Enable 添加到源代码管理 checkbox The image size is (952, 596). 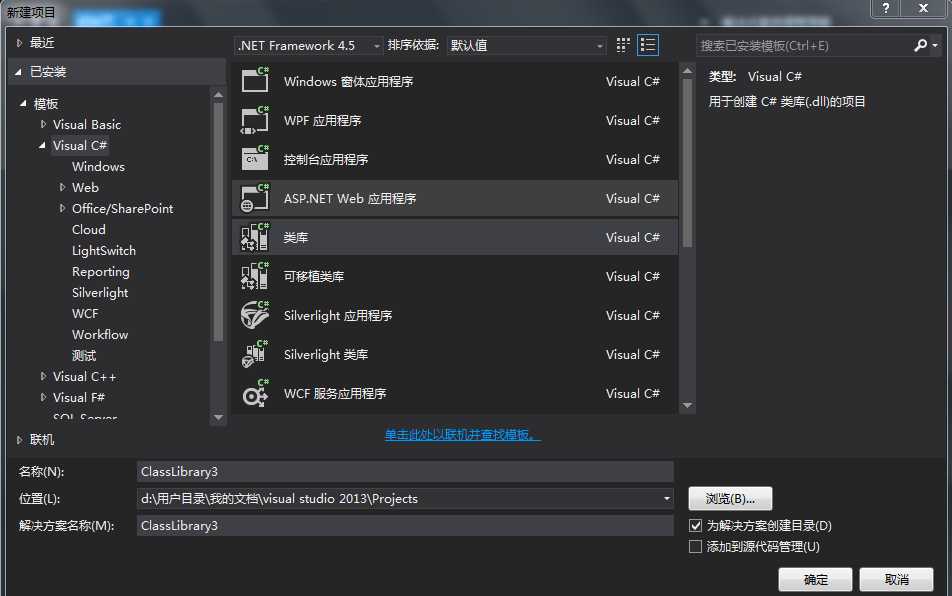tap(696, 547)
